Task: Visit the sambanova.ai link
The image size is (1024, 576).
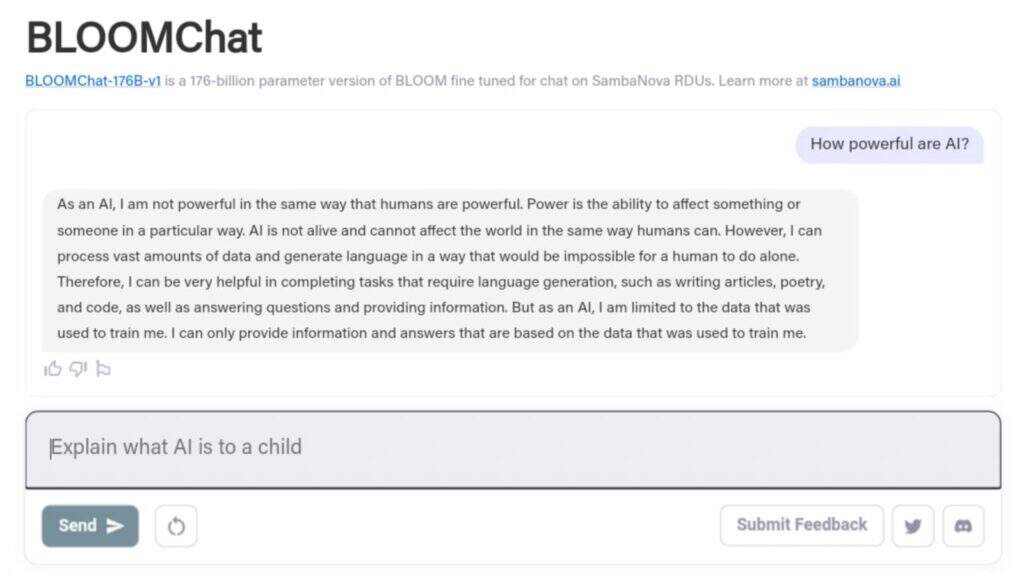Action: click(855, 81)
